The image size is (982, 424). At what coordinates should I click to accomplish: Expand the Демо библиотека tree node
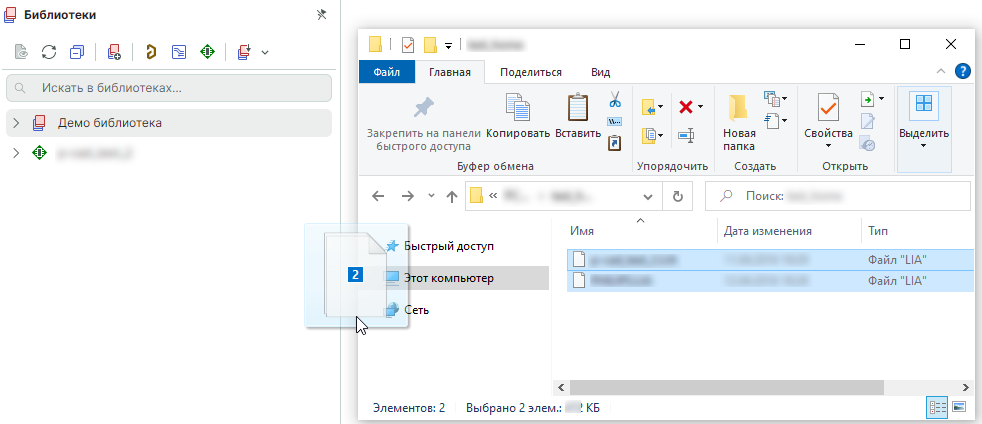(17, 123)
